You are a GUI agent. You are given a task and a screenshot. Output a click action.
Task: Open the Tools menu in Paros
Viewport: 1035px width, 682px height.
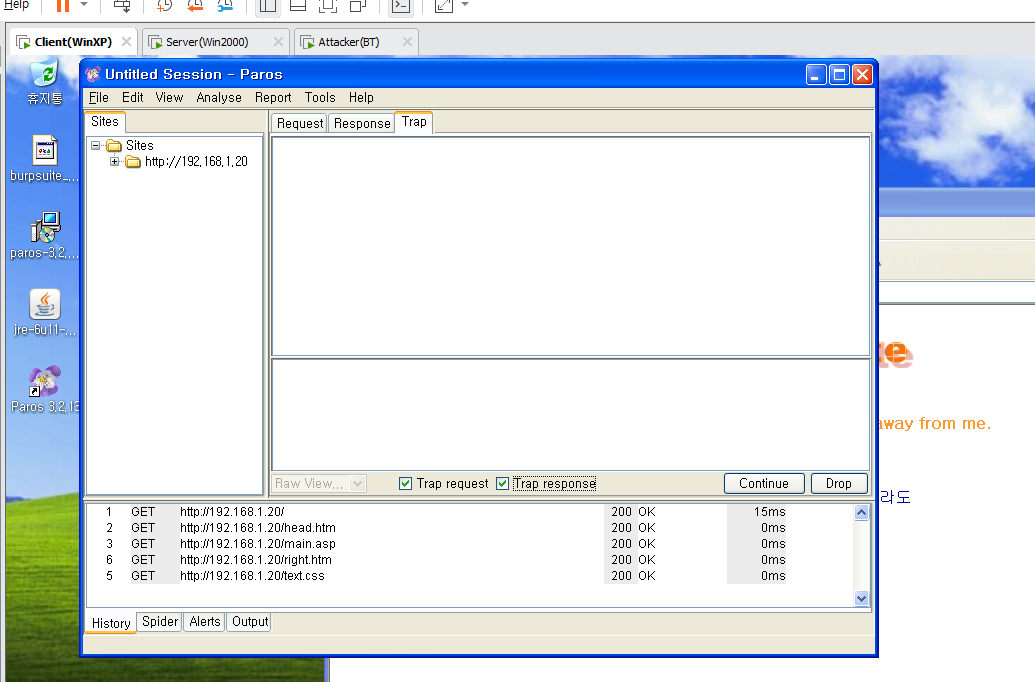pos(320,98)
